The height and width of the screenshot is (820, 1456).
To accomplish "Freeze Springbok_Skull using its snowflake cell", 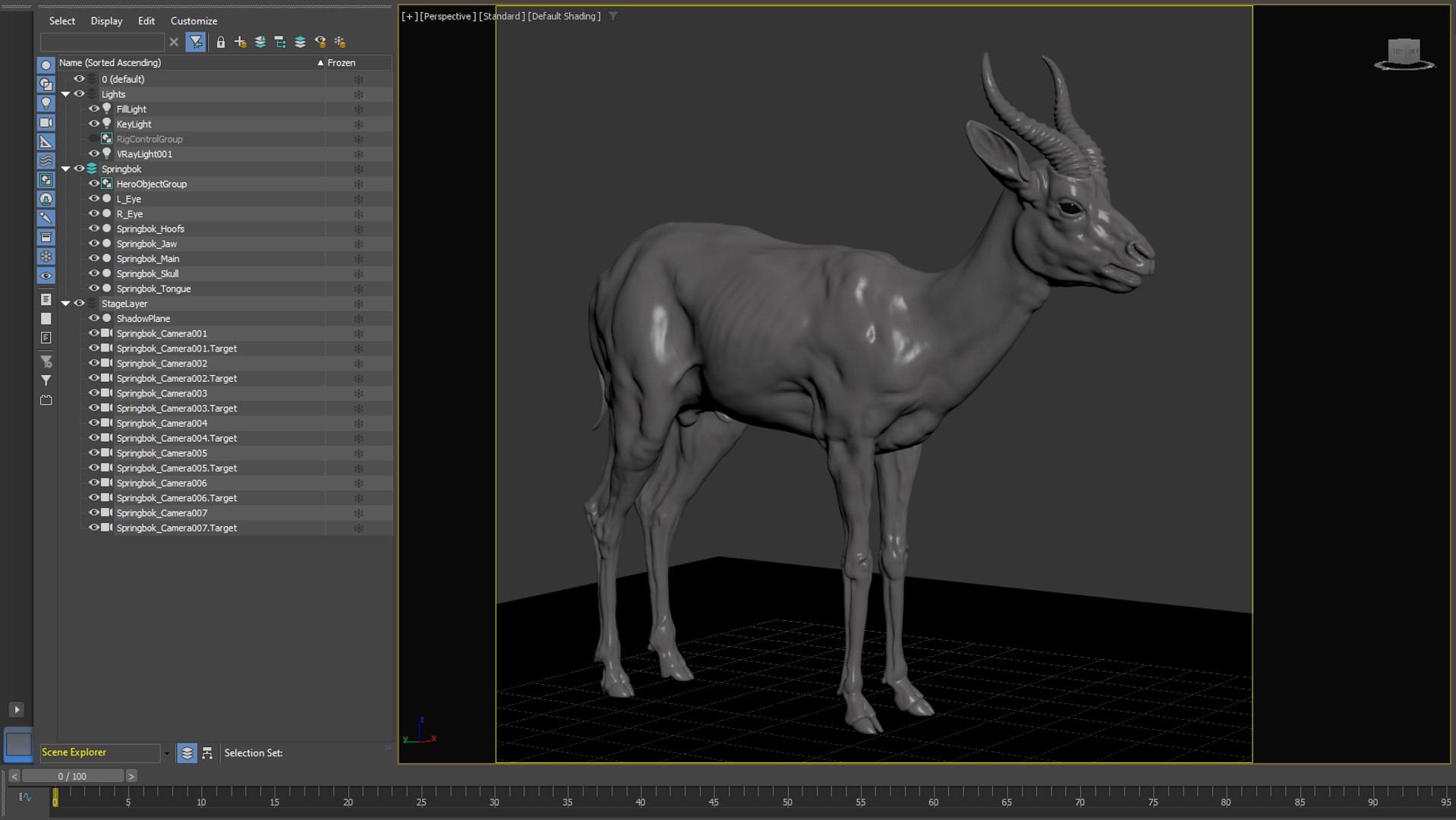I will (x=358, y=273).
